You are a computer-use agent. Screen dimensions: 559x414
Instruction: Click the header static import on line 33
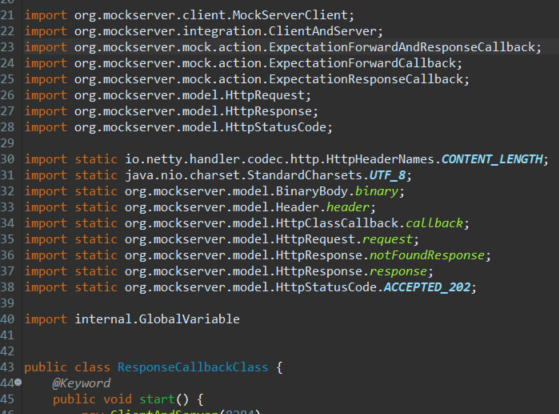pos(348,208)
